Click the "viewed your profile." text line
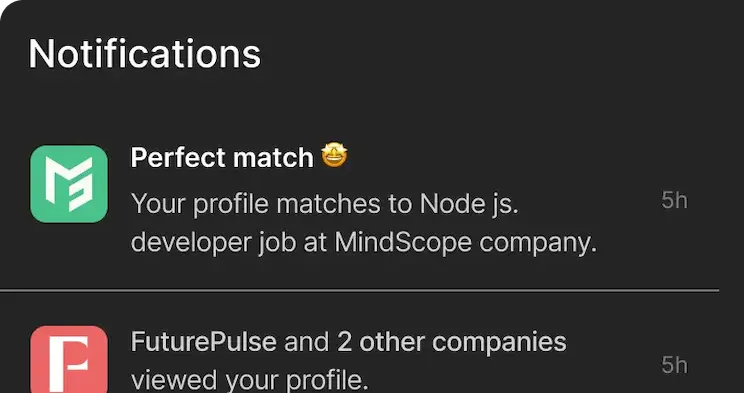 (x=250, y=380)
